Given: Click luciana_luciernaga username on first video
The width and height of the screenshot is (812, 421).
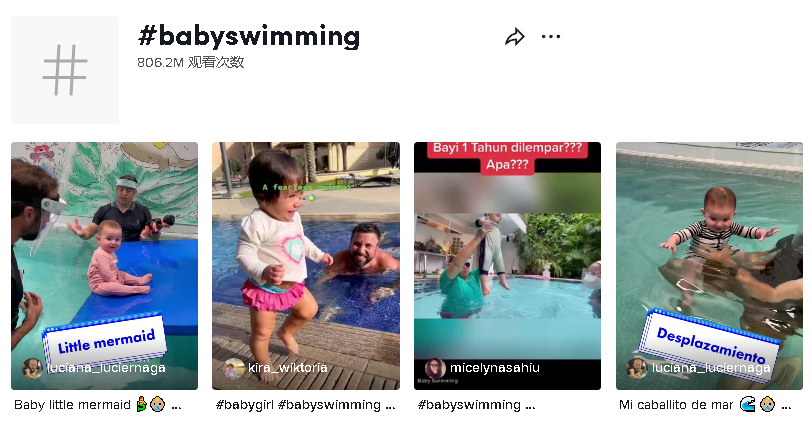Looking at the screenshot, I should 106,368.
